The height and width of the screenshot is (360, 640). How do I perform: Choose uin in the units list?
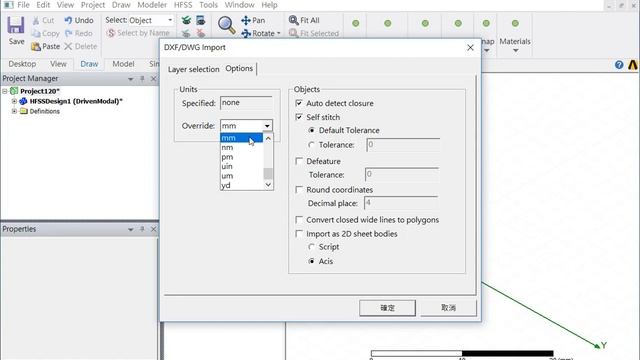[x=242, y=167]
